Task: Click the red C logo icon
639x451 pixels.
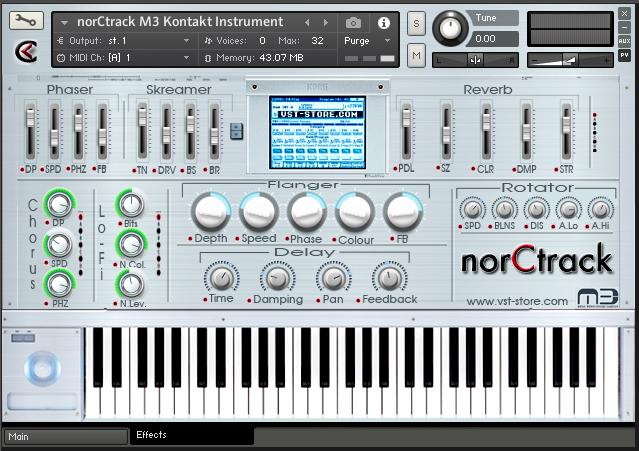Action: tap(27, 51)
